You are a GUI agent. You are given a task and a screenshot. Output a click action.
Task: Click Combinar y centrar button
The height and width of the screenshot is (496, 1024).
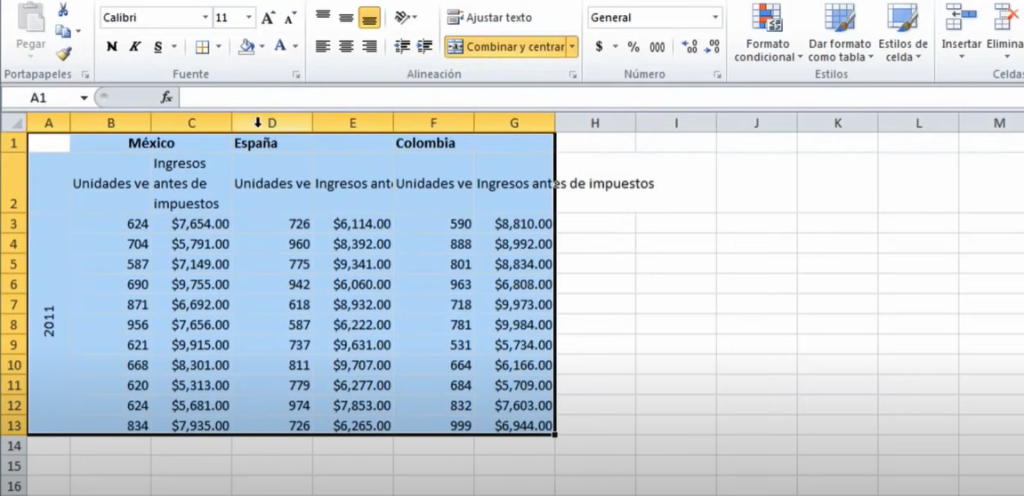click(505, 46)
